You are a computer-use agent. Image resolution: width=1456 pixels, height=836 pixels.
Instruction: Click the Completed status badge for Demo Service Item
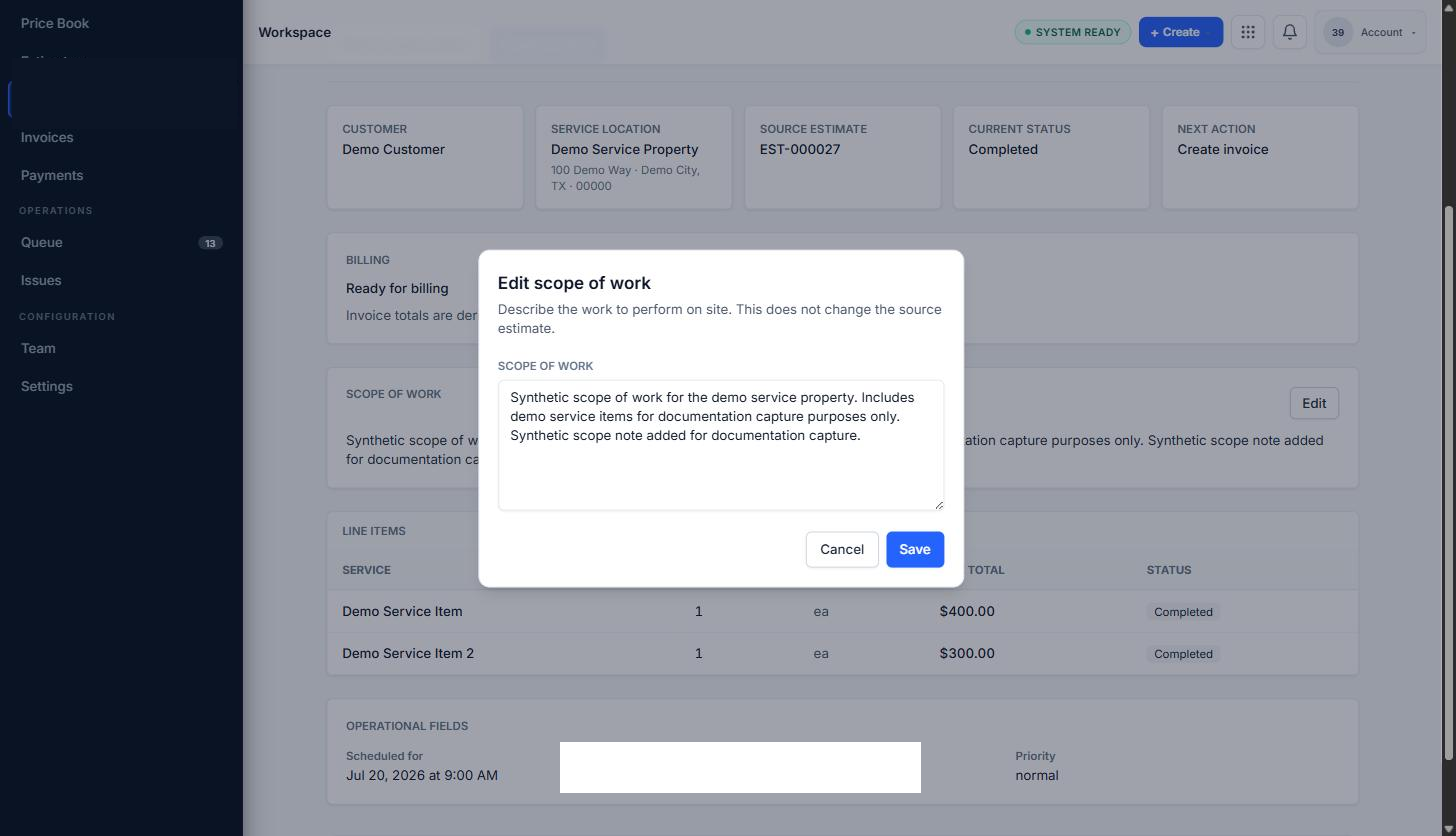coord(1183,612)
